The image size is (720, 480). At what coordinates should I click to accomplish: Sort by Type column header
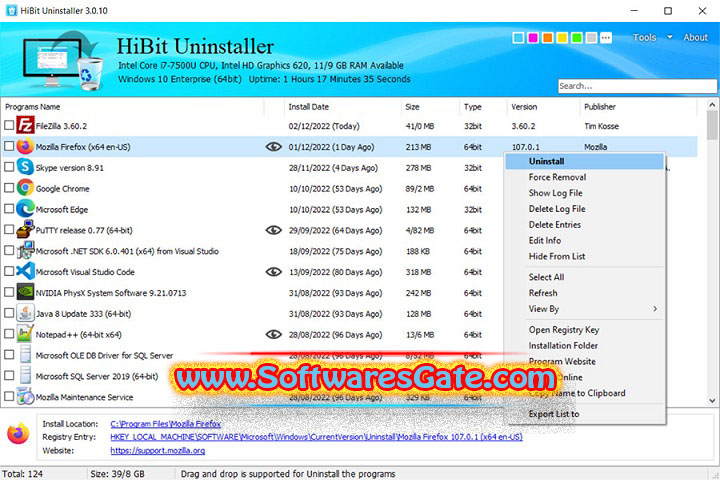point(472,107)
